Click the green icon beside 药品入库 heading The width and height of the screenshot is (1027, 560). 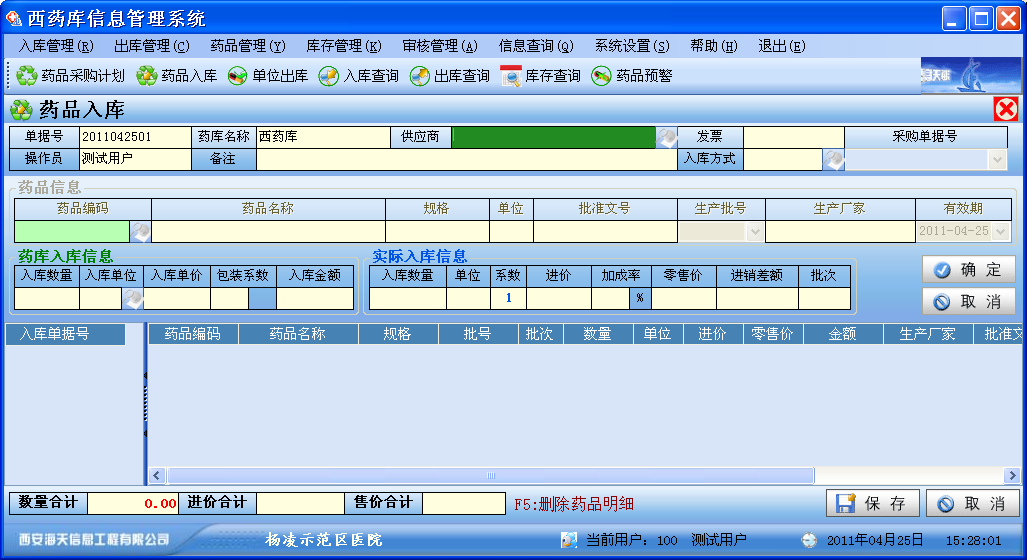[x=21, y=109]
